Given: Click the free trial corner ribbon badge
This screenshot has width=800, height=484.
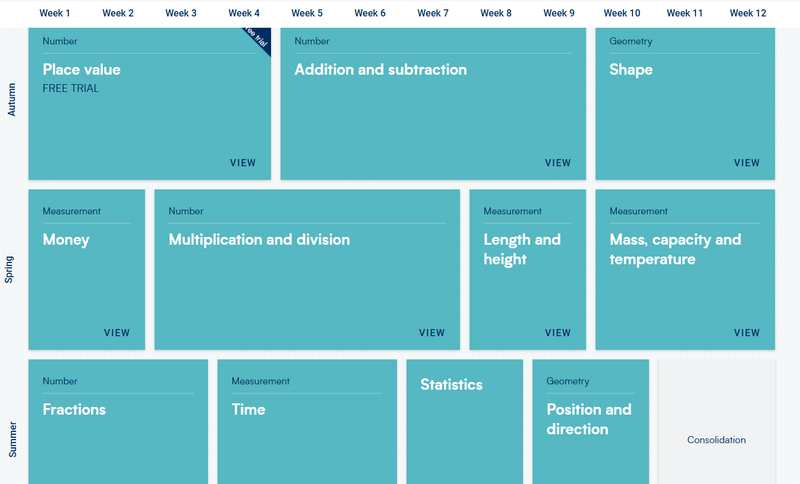Looking at the screenshot, I should point(258,40).
